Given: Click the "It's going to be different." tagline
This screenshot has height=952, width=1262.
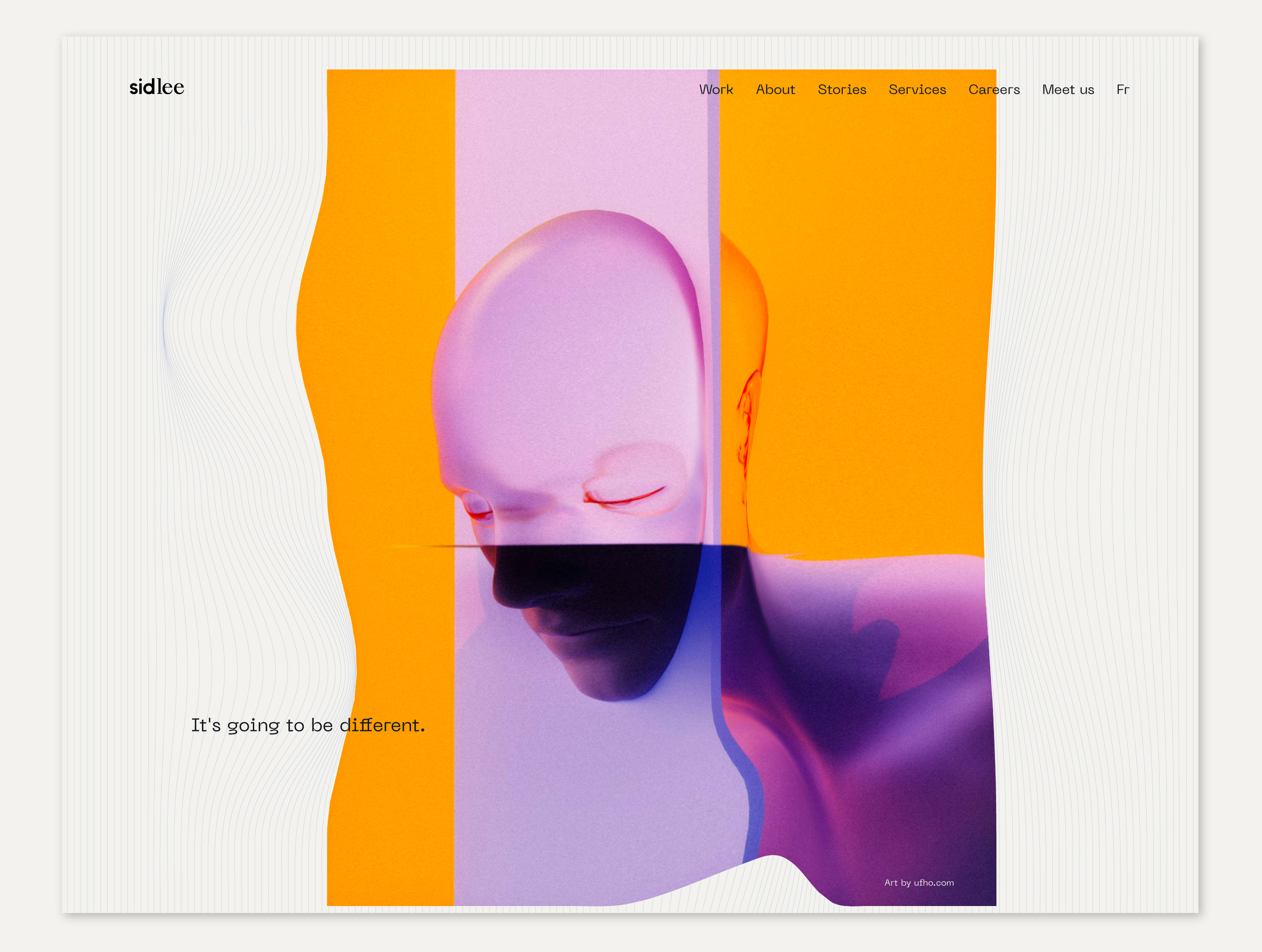Looking at the screenshot, I should pos(307,725).
